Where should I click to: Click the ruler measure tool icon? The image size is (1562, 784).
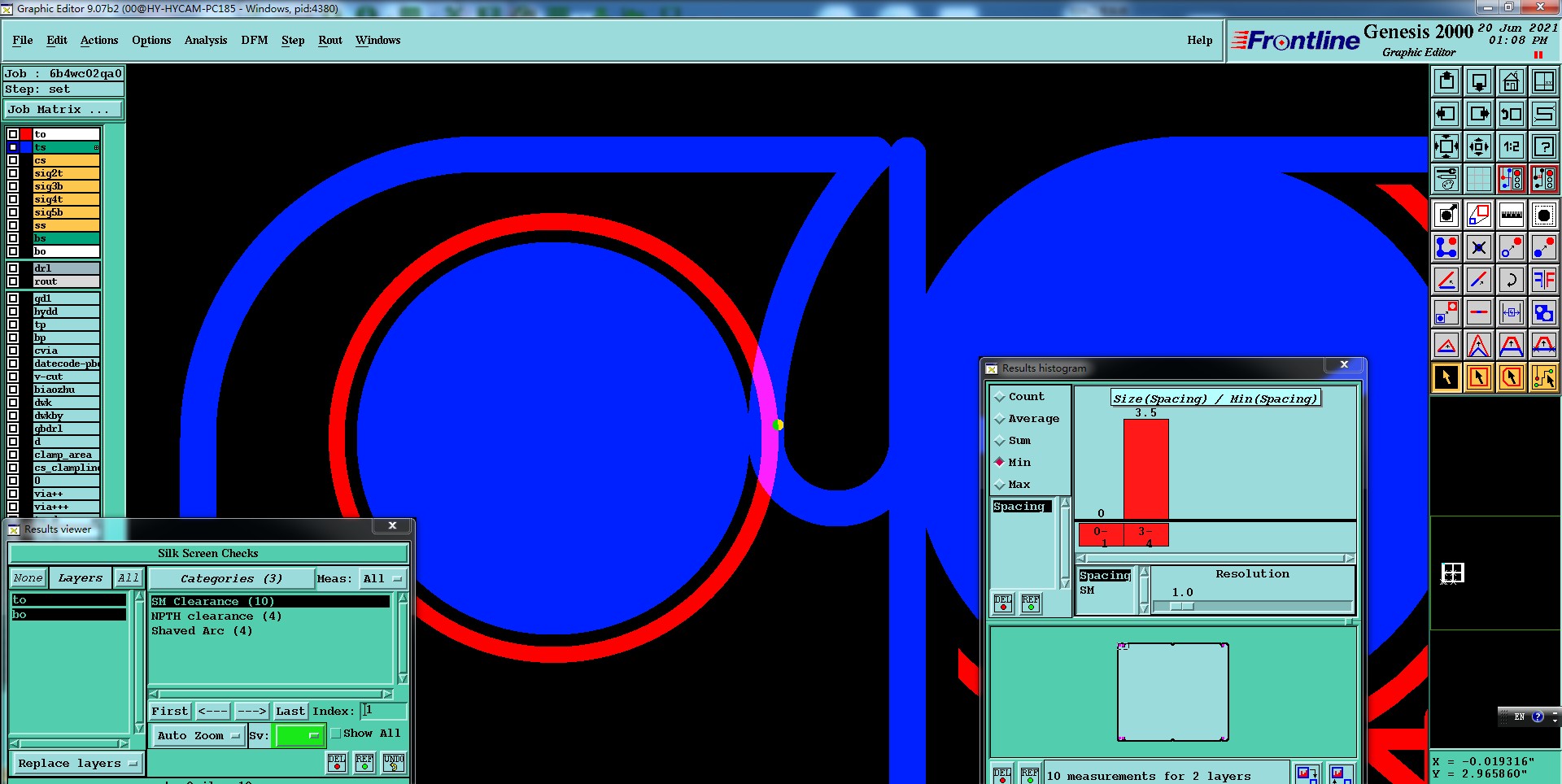(1512, 215)
